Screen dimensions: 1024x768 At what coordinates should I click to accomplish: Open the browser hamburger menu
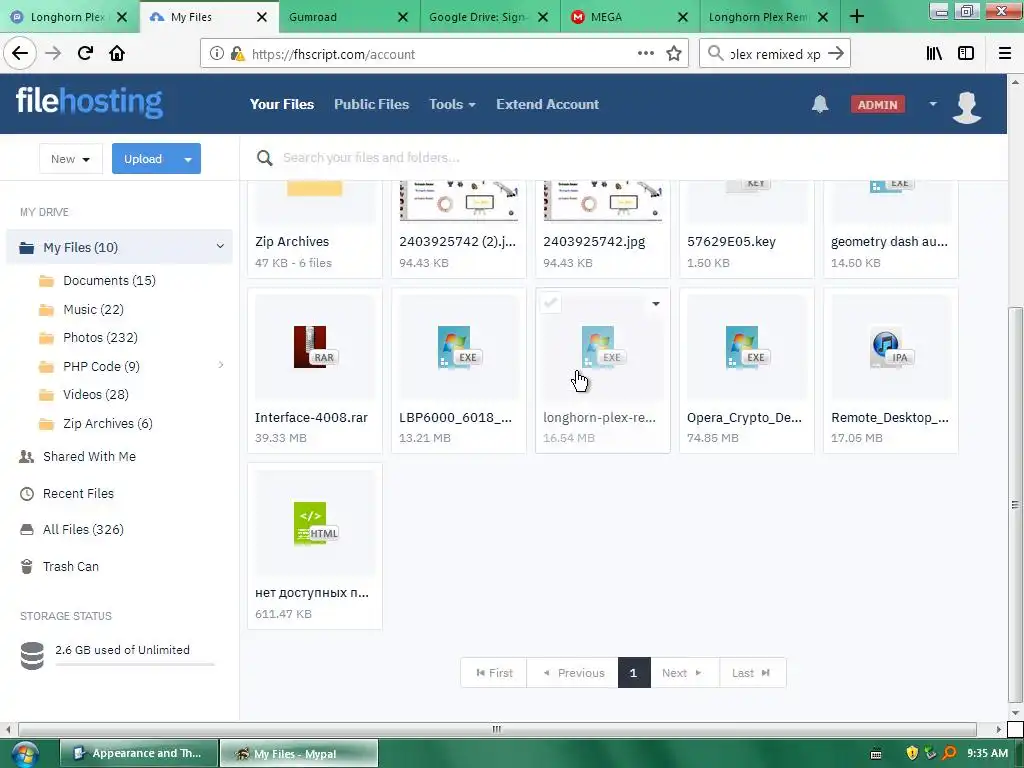point(1004,54)
